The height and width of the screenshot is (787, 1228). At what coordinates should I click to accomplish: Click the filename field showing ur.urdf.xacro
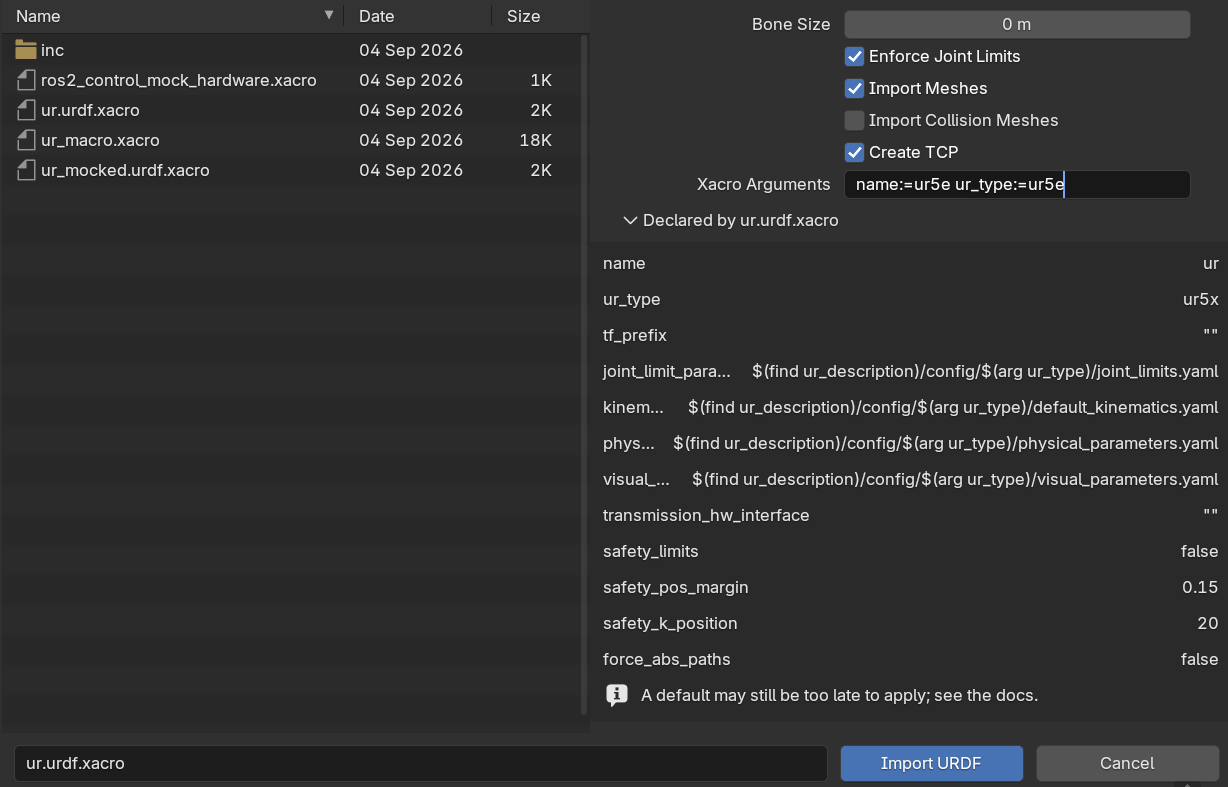pos(421,763)
